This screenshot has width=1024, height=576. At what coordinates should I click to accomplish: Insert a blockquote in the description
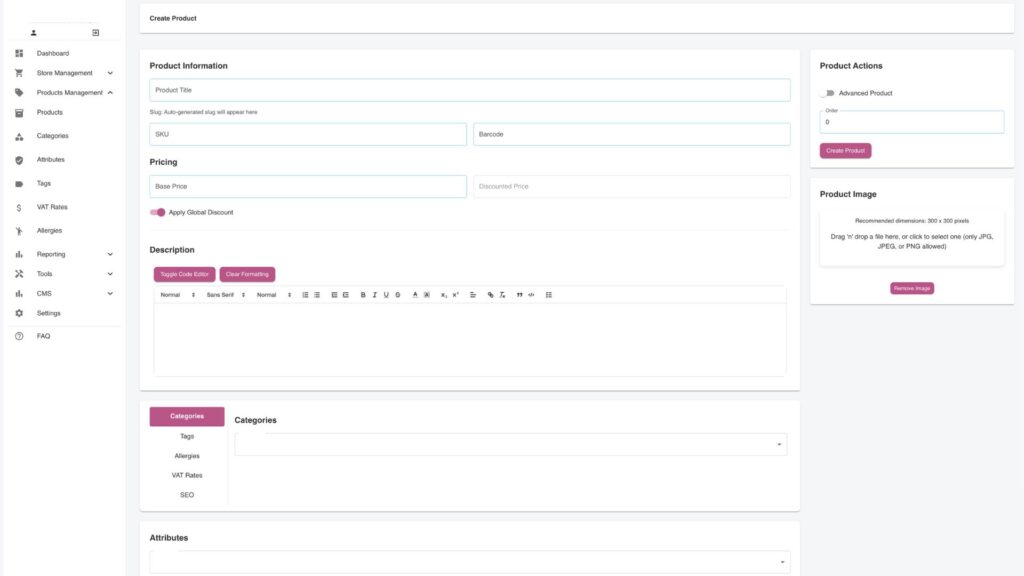click(x=519, y=294)
